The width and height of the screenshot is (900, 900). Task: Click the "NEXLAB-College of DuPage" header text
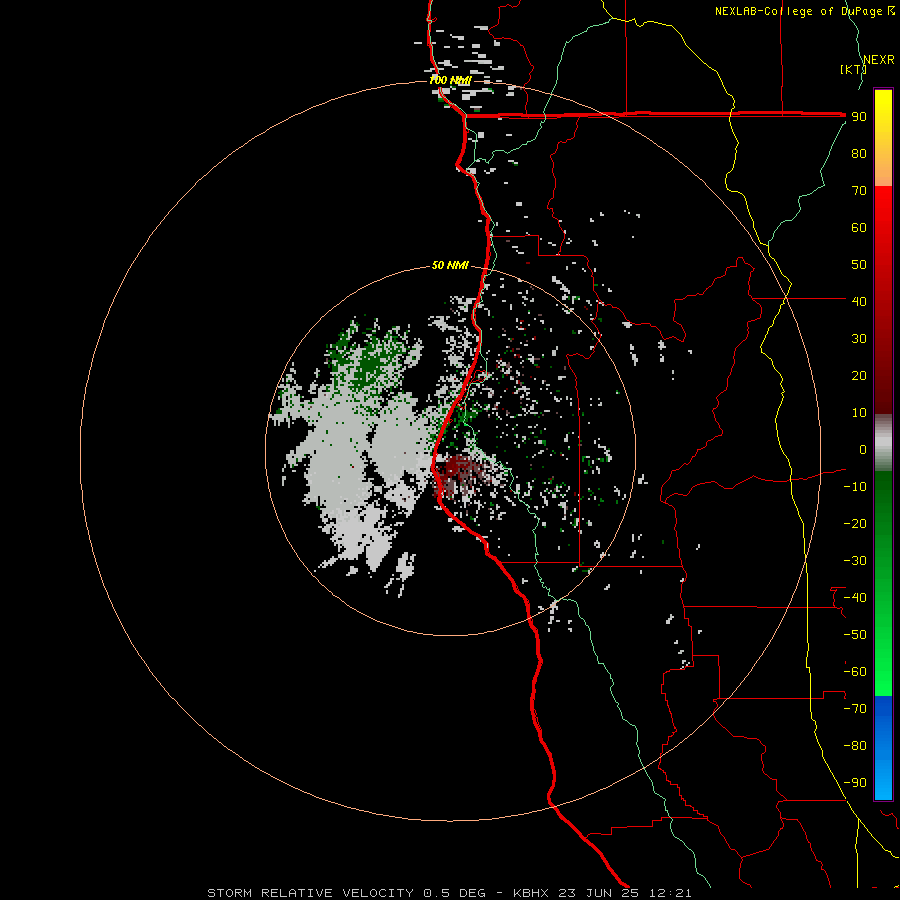(x=798, y=11)
